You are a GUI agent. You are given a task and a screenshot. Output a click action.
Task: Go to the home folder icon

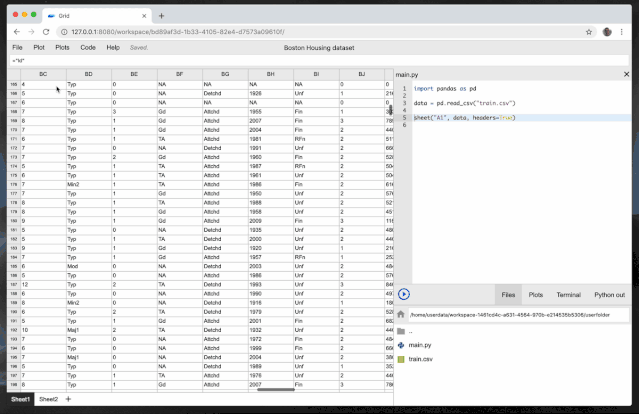coord(401,315)
